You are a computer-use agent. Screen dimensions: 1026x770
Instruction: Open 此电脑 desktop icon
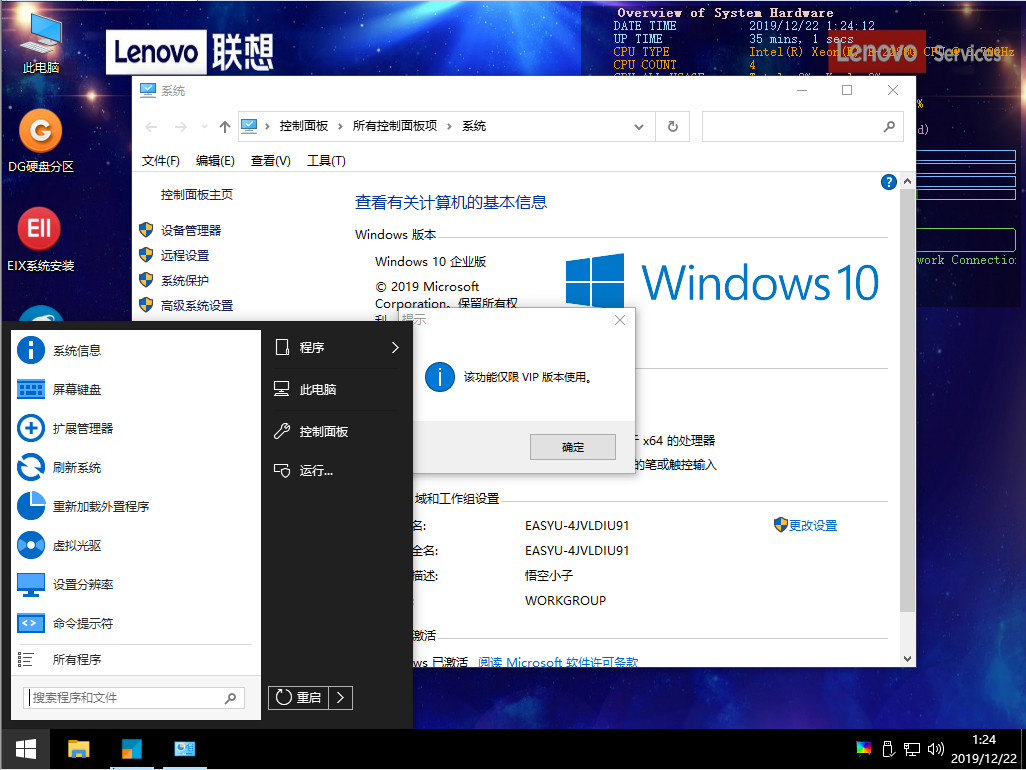pos(41,43)
